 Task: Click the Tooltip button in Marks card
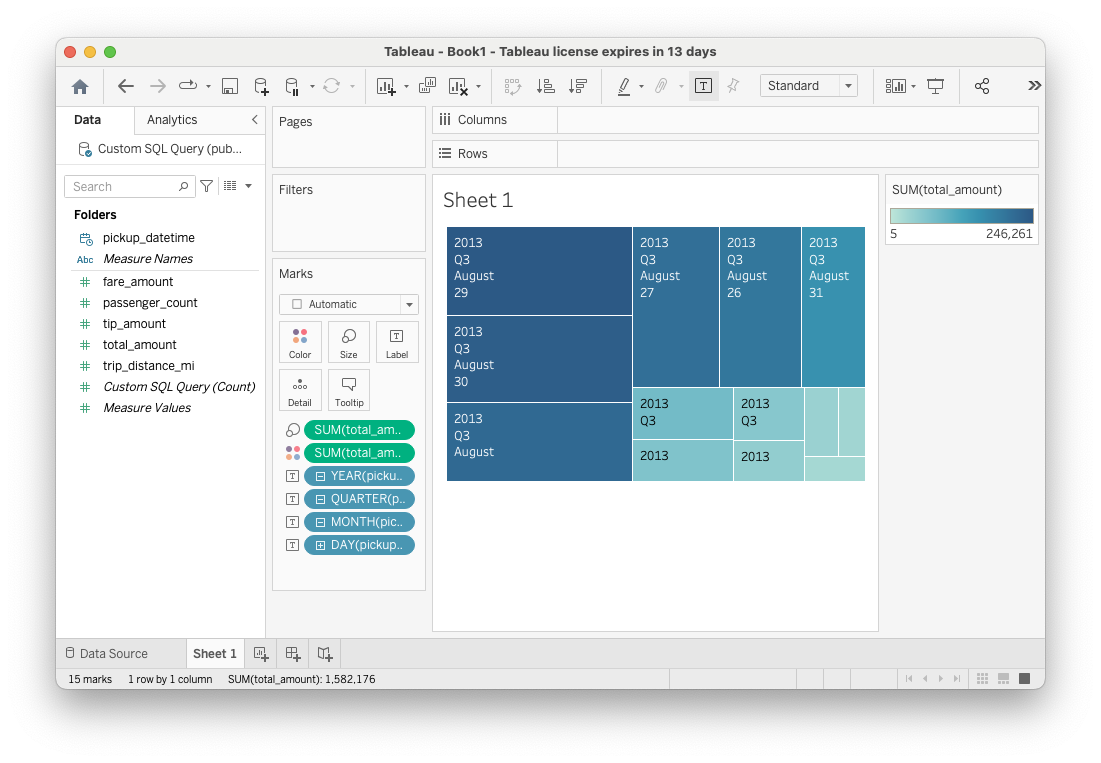click(349, 390)
